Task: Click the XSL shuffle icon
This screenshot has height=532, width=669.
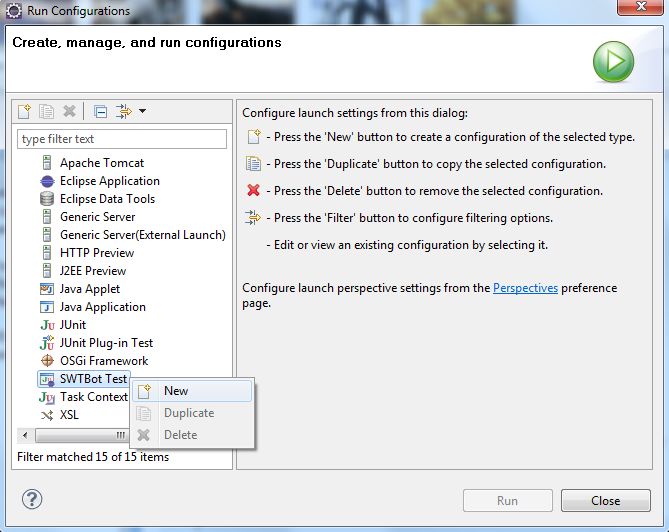Action: [x=47, y=415]
